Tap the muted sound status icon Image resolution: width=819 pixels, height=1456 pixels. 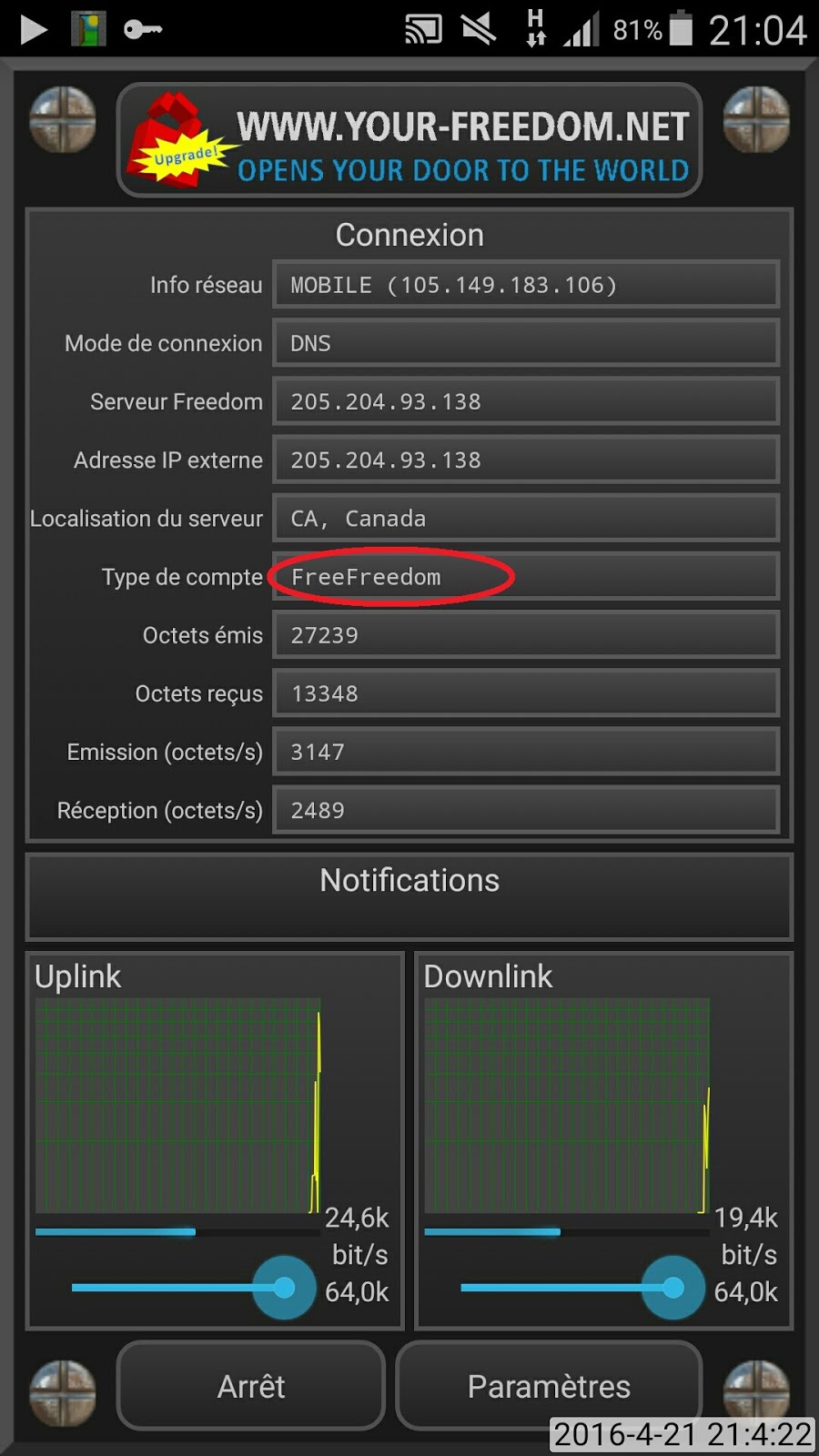478,30
